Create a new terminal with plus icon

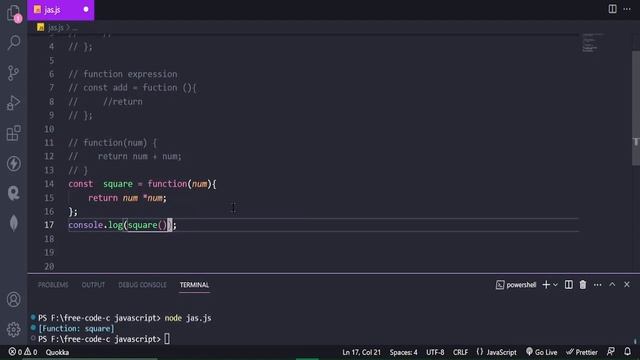(546, 285)
